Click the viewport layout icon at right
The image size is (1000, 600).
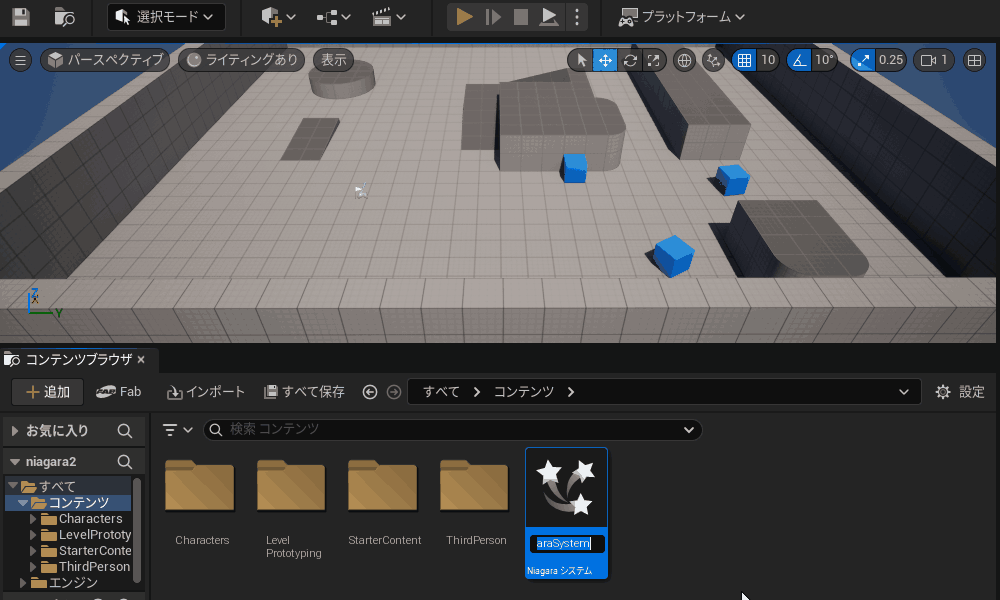coord(974,60)
